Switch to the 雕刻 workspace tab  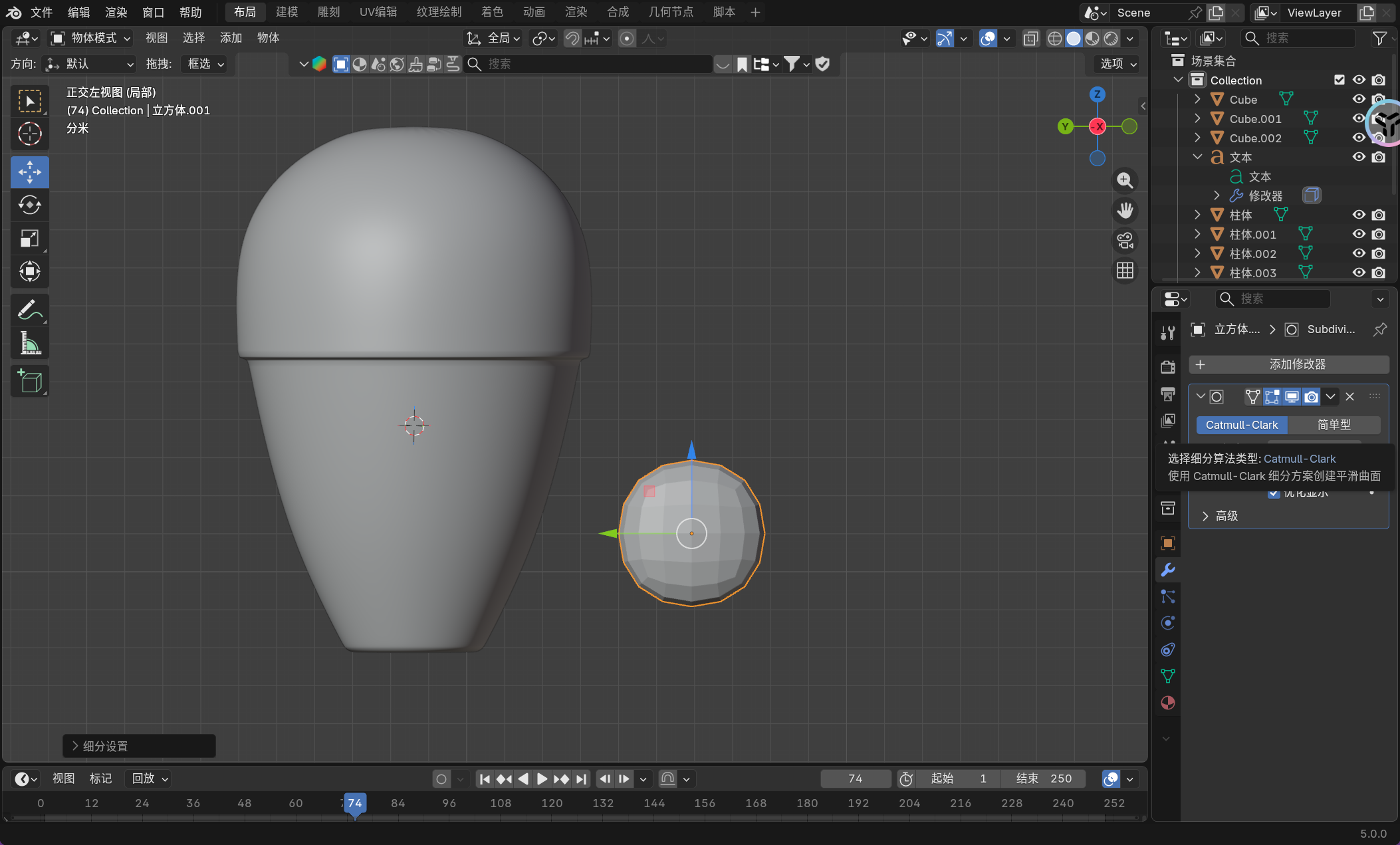(328, 12)
